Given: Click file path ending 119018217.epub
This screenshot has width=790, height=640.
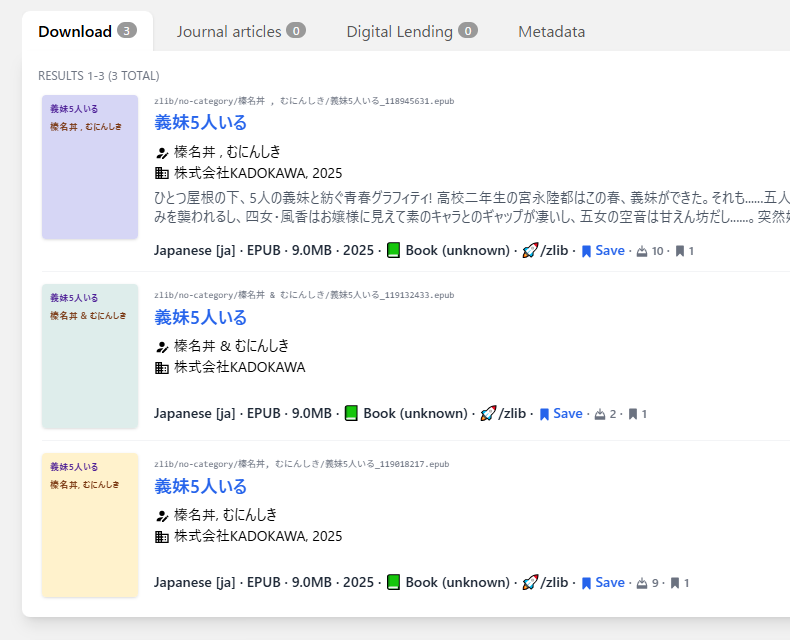Looking at the screenshot, I should (x=302, y=464).
